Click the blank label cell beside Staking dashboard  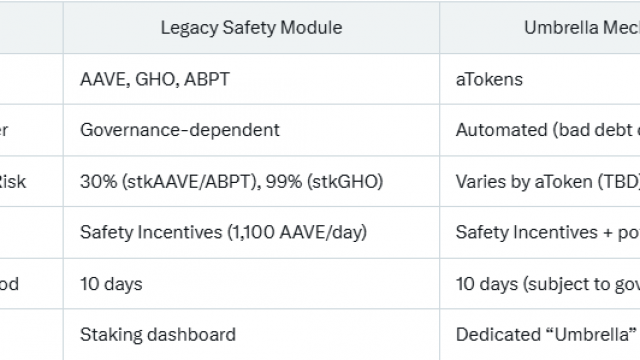(x=31, y=335)
